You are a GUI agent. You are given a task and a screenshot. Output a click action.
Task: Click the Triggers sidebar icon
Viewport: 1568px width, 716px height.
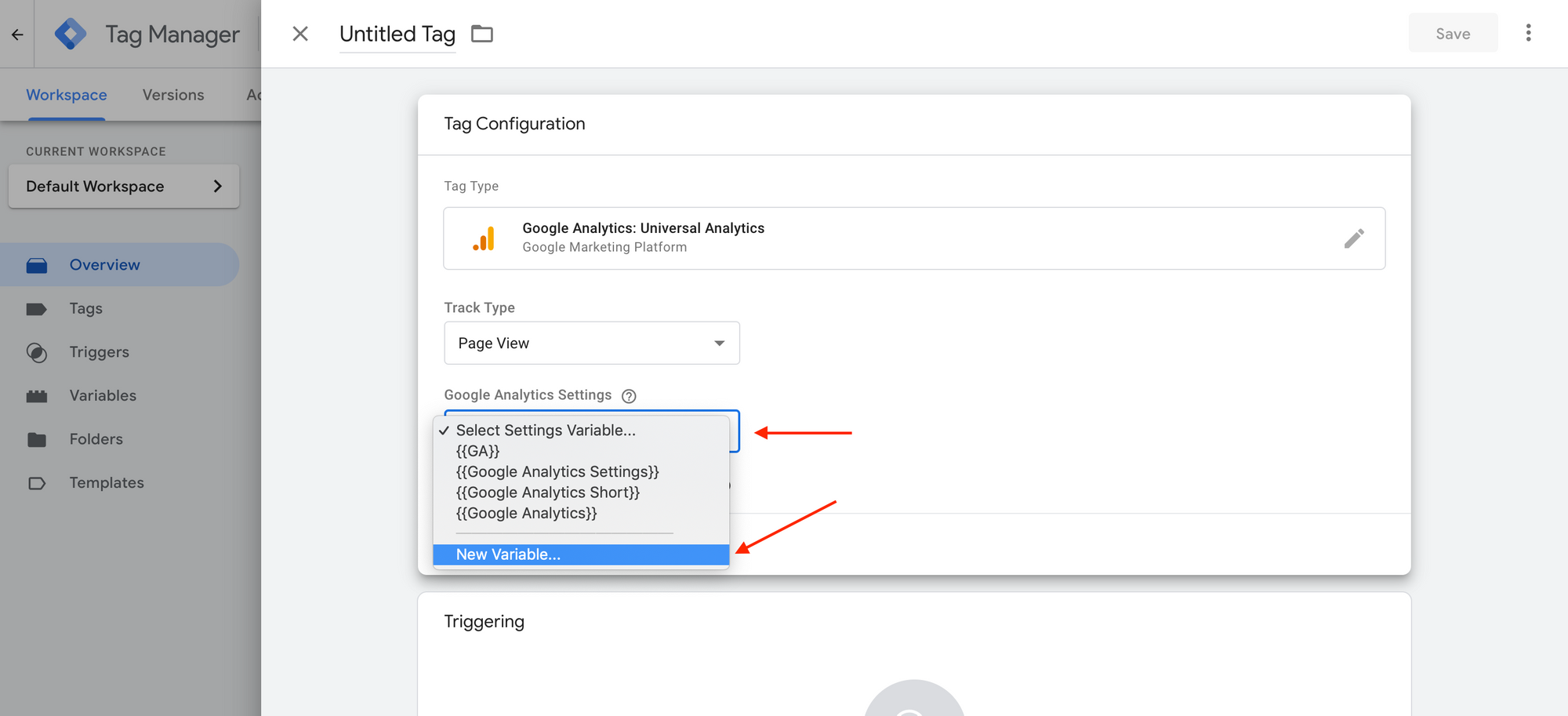coord(37,353)
